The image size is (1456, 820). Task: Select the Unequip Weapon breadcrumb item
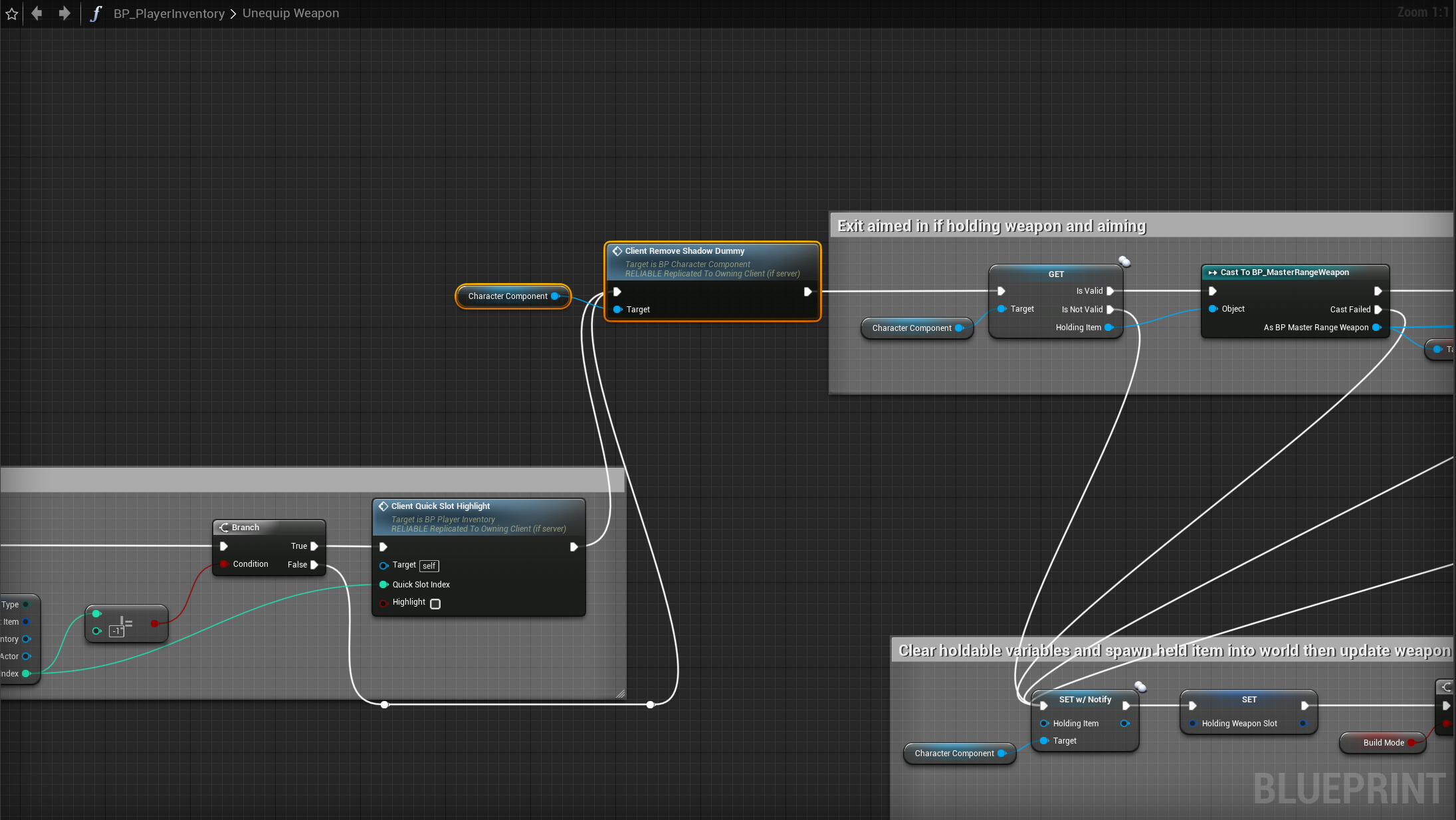(290, 13)
